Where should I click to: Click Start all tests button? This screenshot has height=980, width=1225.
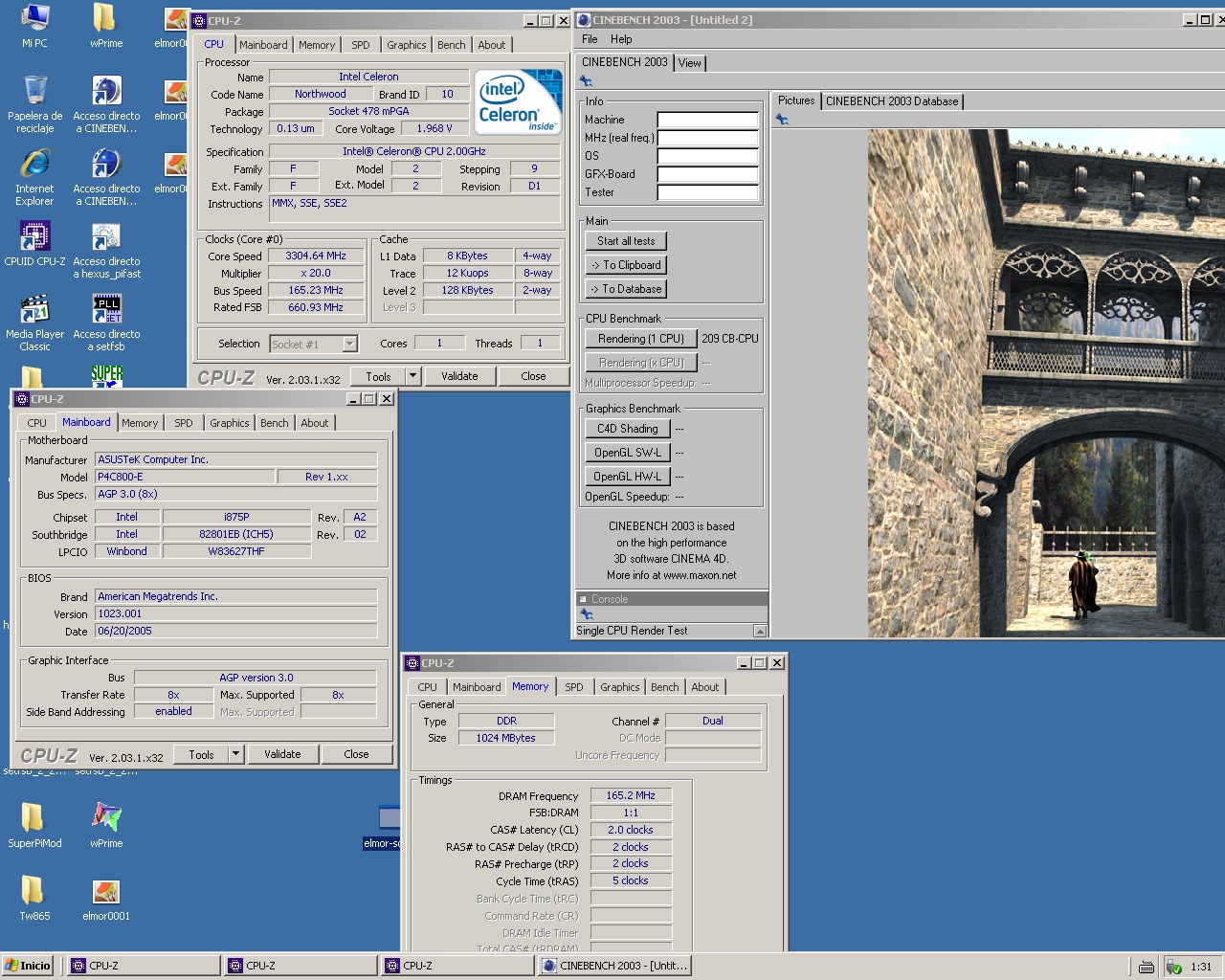626,241
